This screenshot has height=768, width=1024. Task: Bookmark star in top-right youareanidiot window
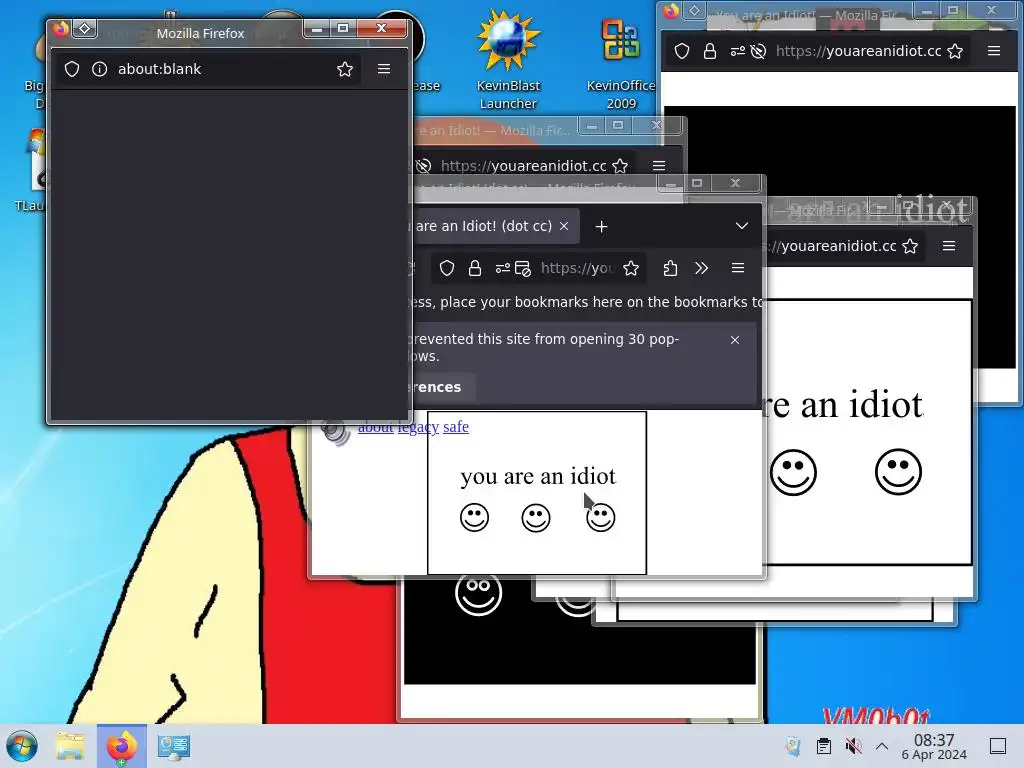point(955,51)
